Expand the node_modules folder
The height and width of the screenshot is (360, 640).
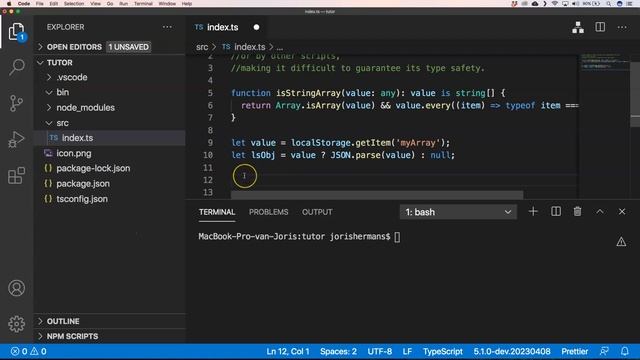[x=85, y=108]
